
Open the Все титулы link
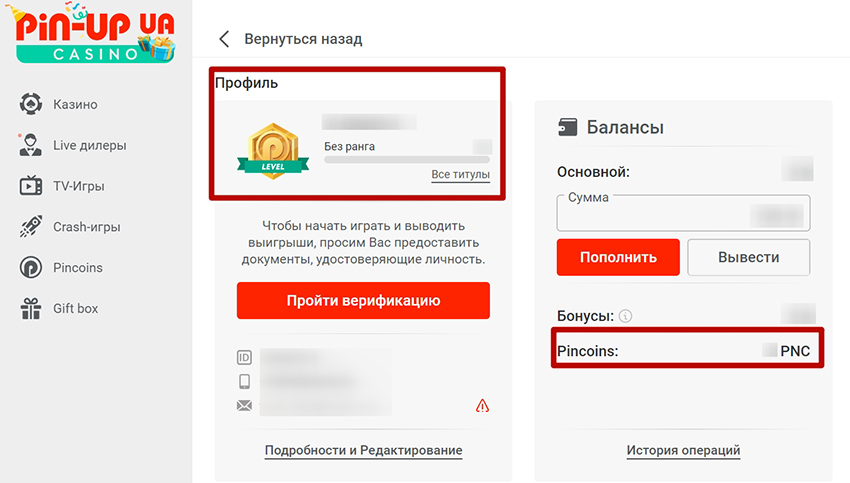coord(460,175)
